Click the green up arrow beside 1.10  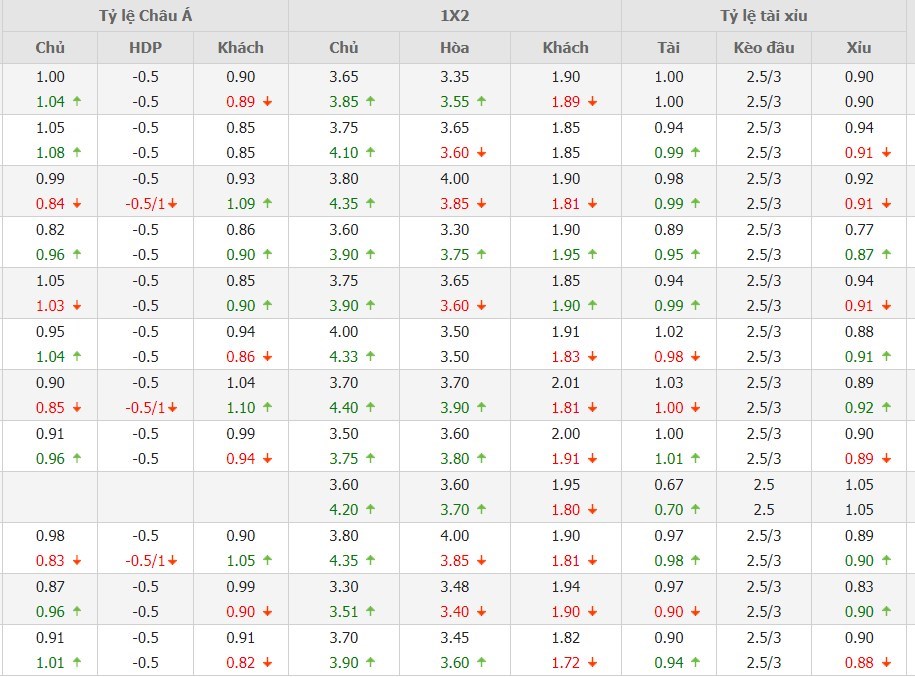(267, 408)
